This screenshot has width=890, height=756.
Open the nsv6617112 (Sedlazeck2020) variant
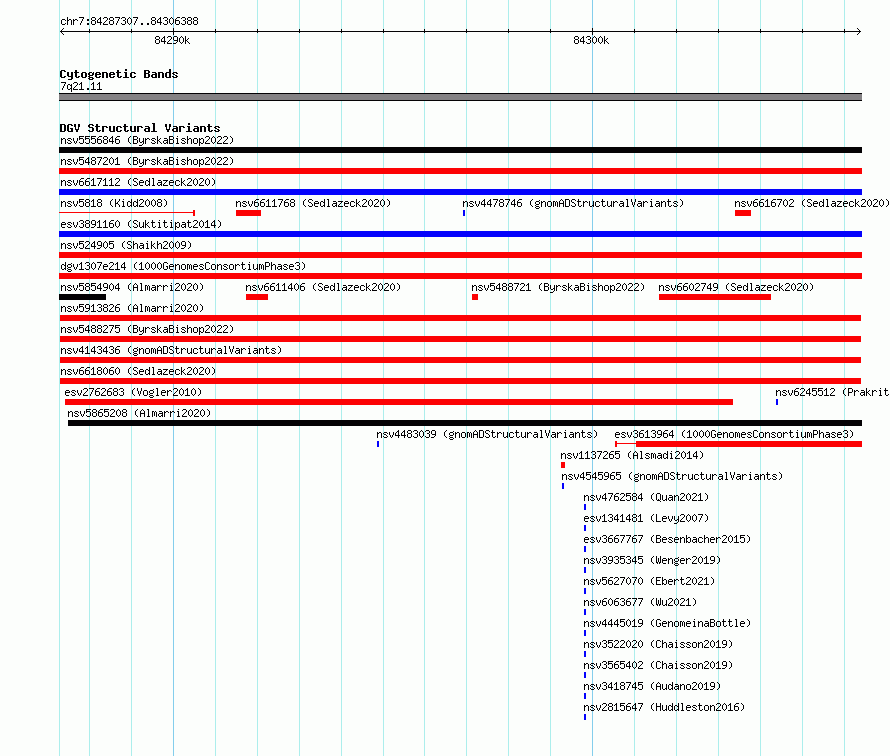coord(138,182)
